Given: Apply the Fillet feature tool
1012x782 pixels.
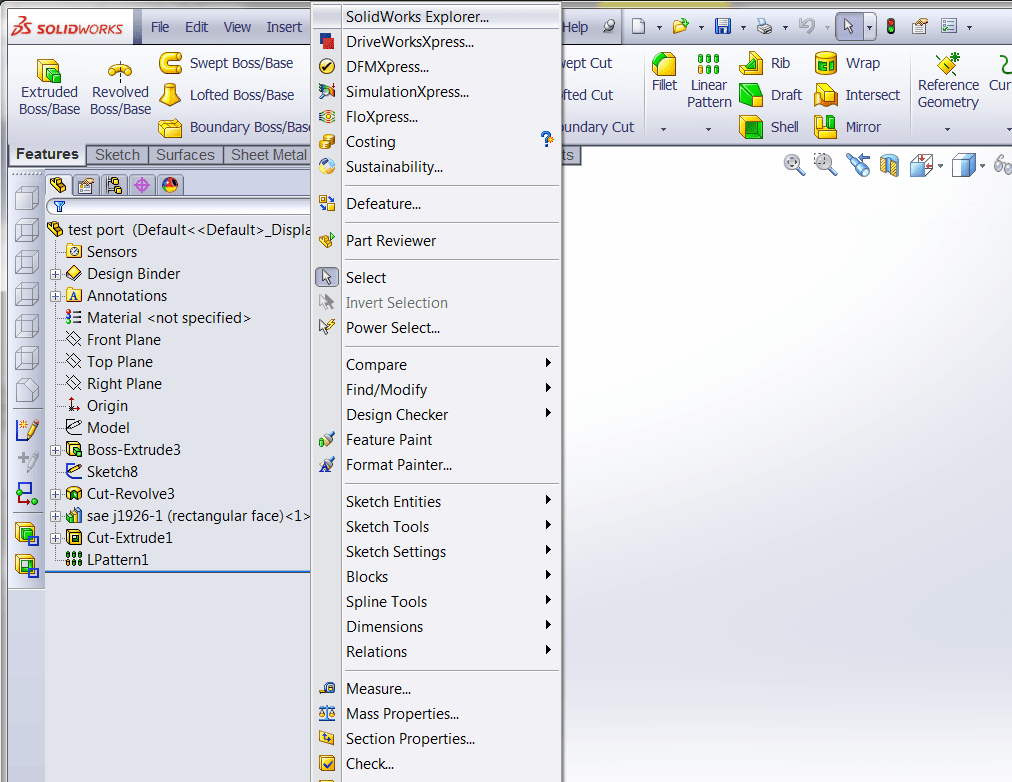Looking at the screenshot, I should pyautogui.click(x=664, y=72).
